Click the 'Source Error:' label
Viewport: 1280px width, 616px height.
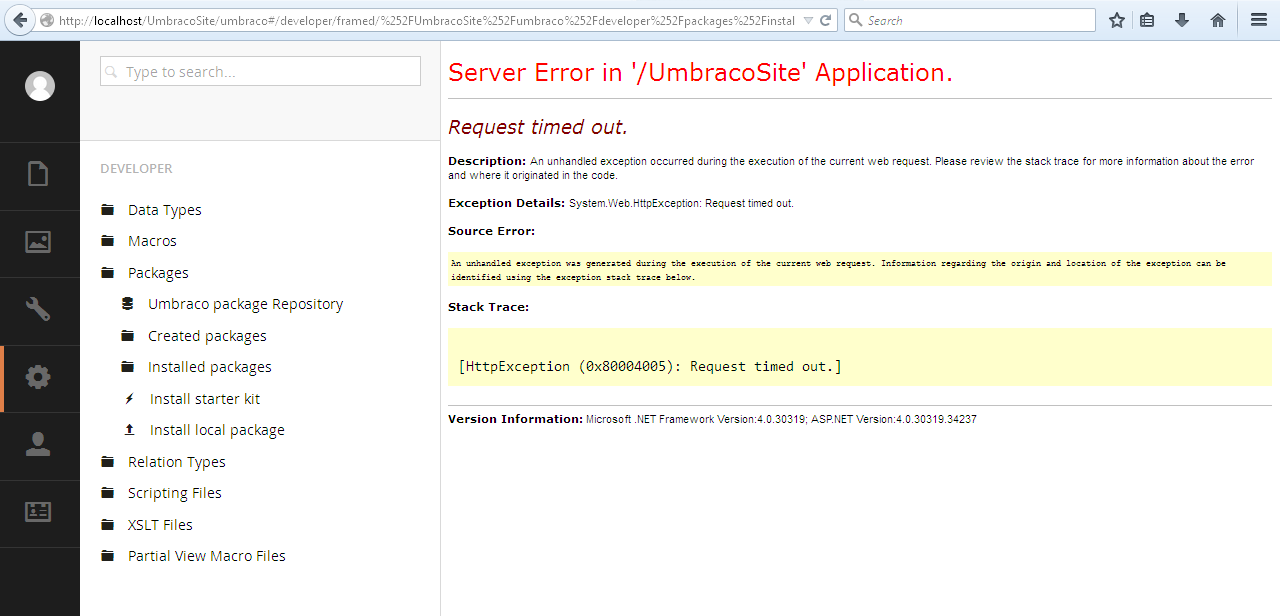coord(491,231)
